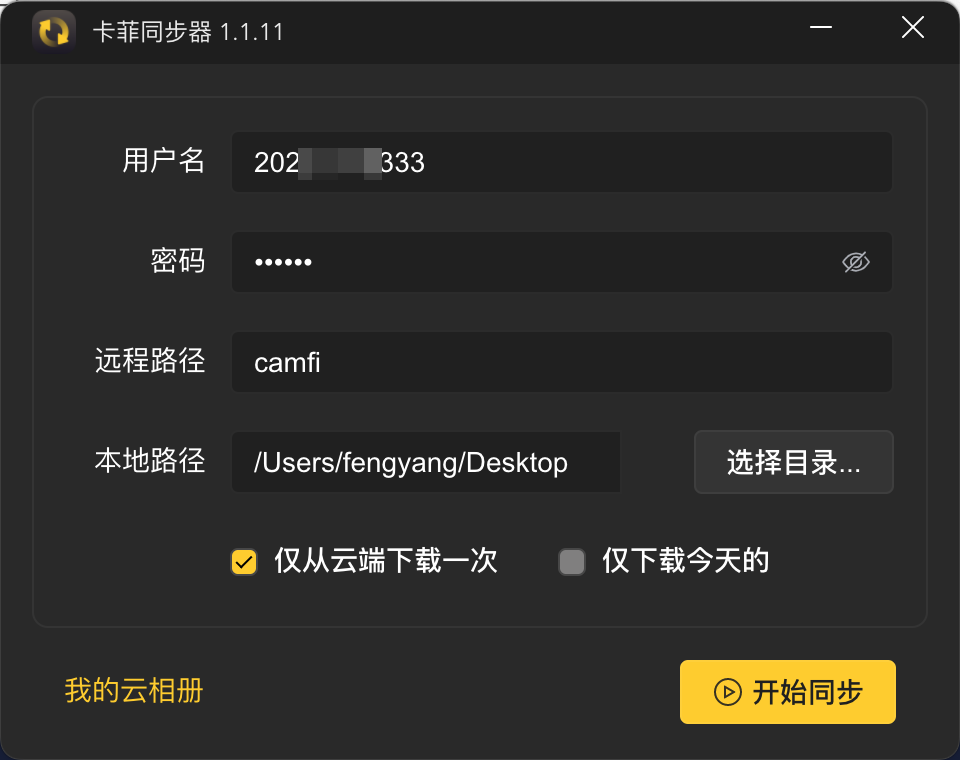Screen dimensions: 960x760
Task: Open the 我的云相册 link
Action: point(134,691)
